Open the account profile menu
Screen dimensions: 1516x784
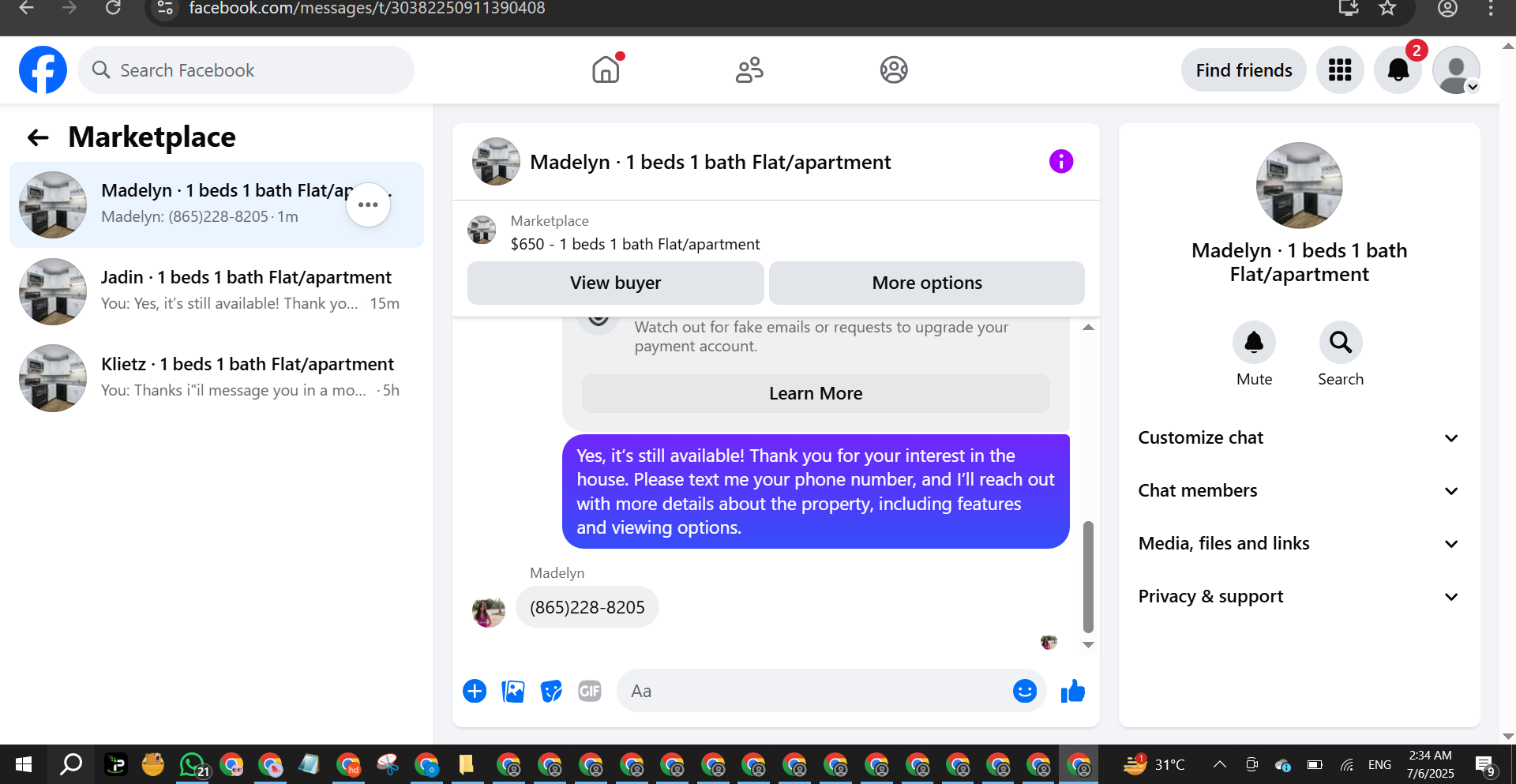pyautogui.click(x=1456, y=70)
